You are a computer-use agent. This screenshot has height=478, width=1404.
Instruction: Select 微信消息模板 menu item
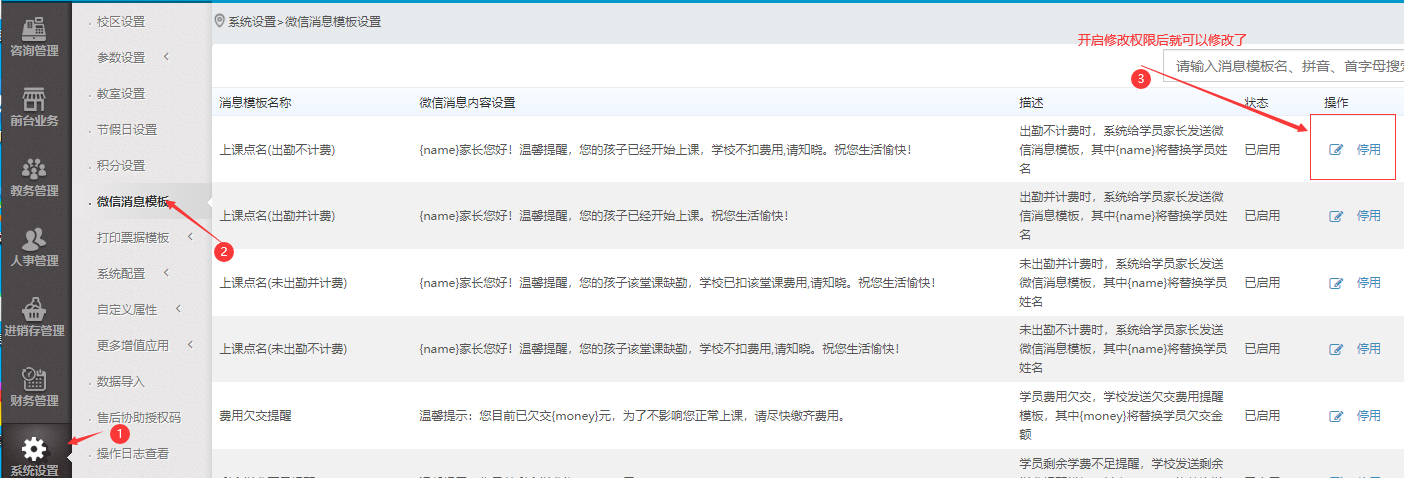coord(133,201)
